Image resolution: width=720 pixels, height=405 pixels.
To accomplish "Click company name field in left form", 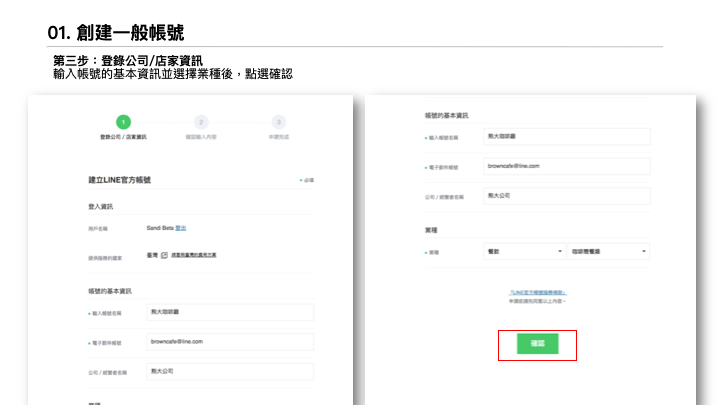I will click(x=229, y=371).
